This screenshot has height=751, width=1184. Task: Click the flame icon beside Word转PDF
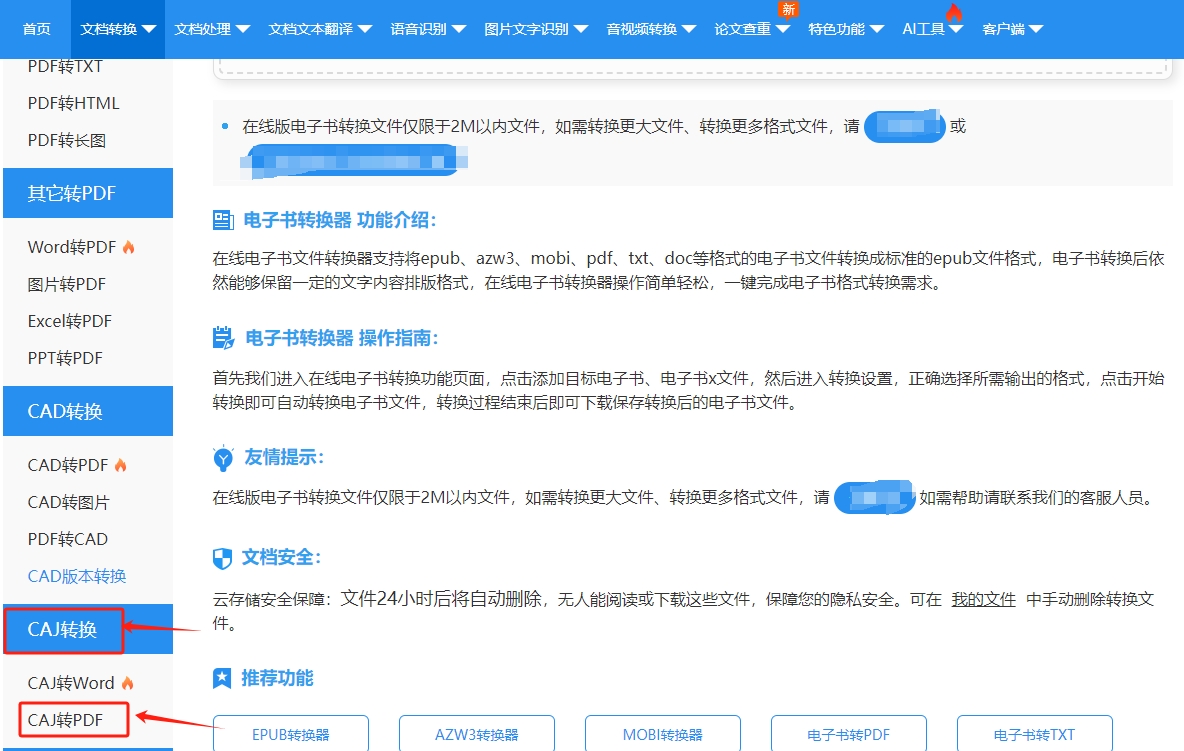coord(128,247)
